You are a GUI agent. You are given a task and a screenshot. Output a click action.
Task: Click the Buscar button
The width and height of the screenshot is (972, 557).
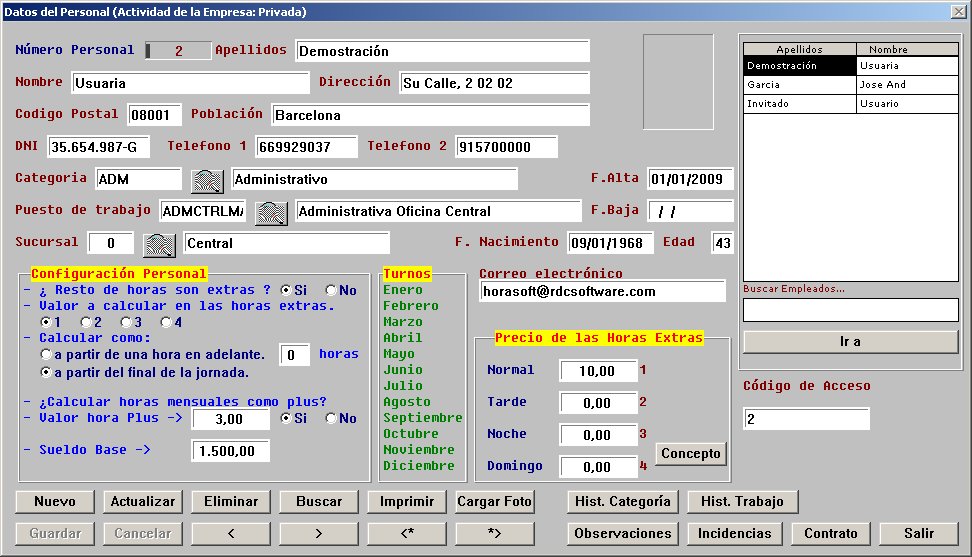click(x=319, y=501)
